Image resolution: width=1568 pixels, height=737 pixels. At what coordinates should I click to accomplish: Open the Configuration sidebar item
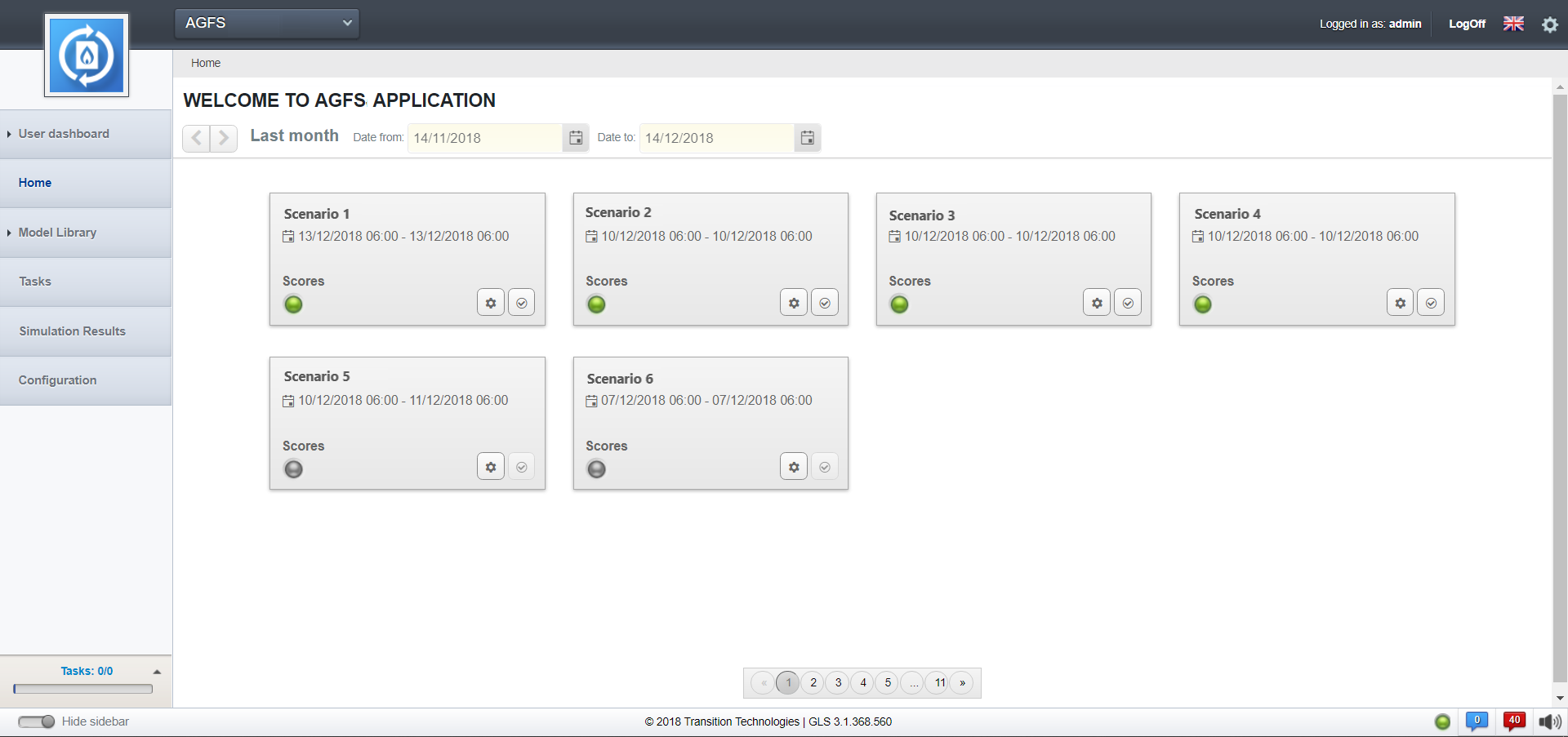pos(57,380)
